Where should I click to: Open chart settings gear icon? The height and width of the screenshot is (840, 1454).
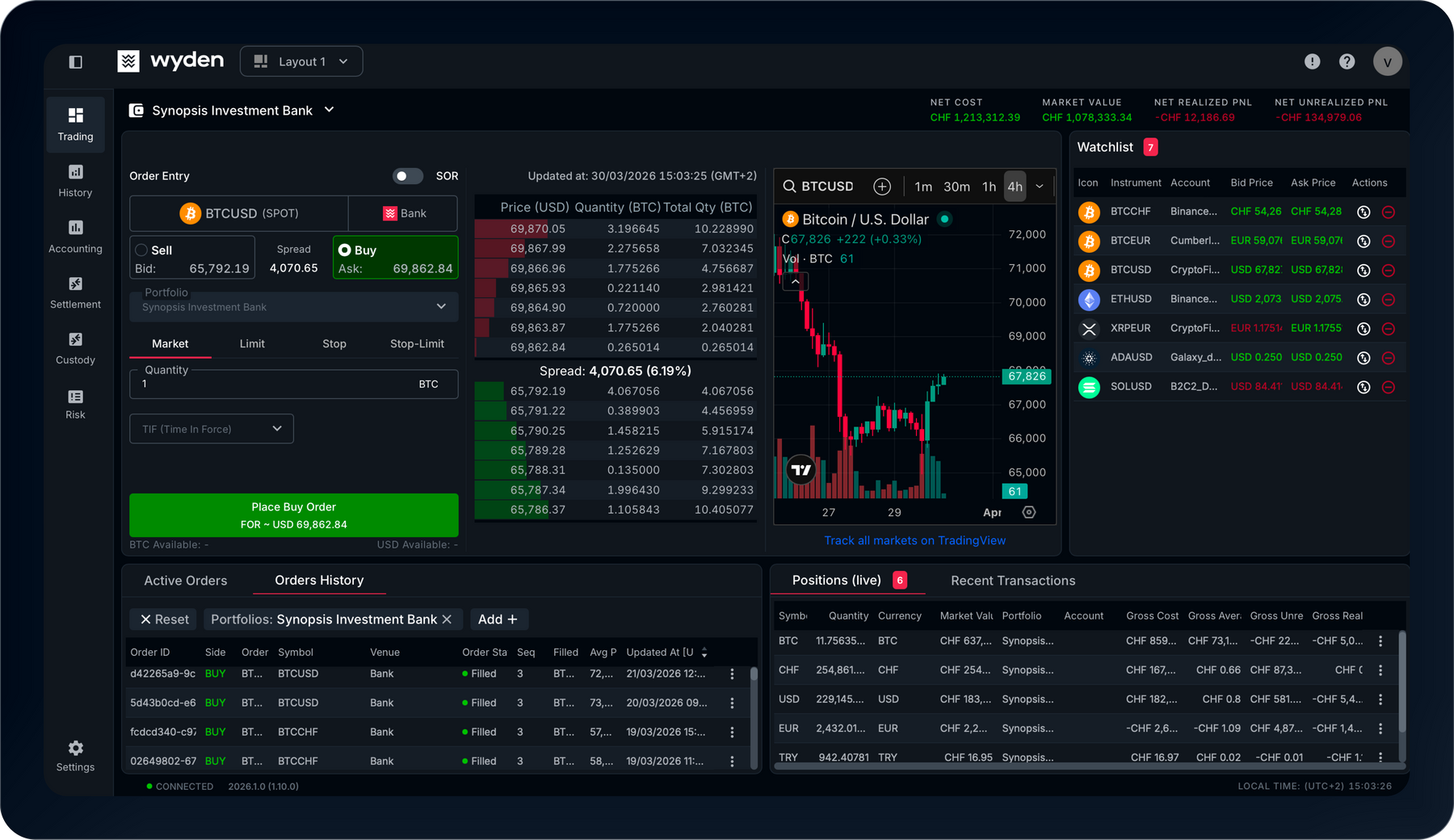[x=1029, y=512]
